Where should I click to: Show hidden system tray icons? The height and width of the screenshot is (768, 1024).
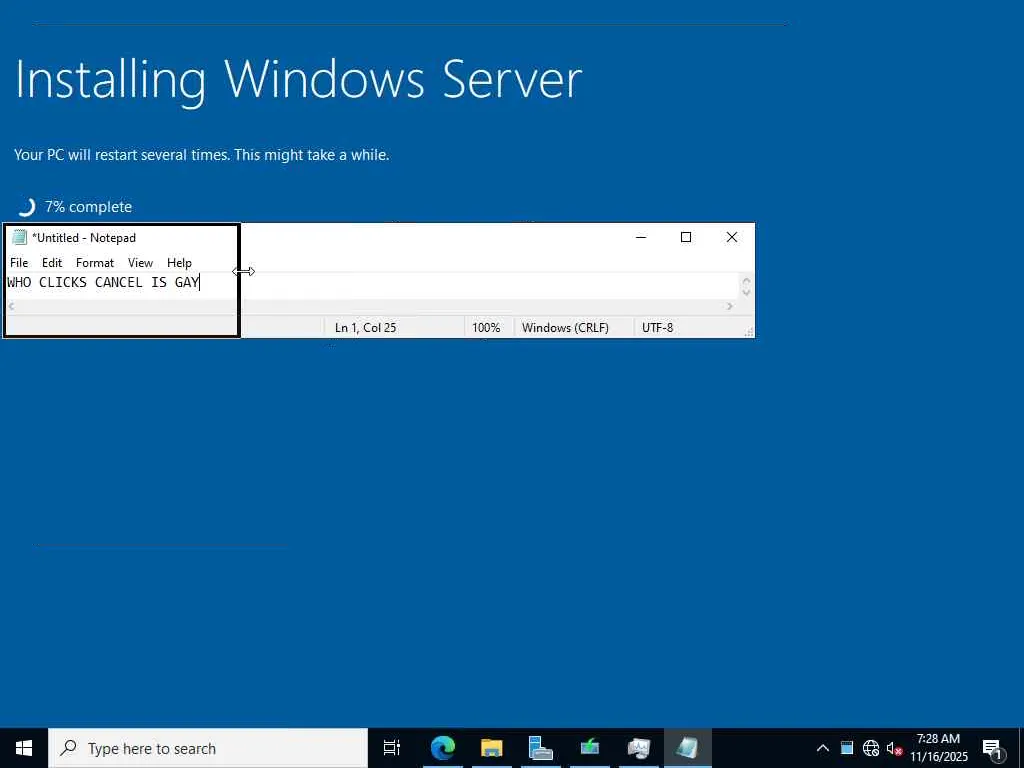coord(823,748)
